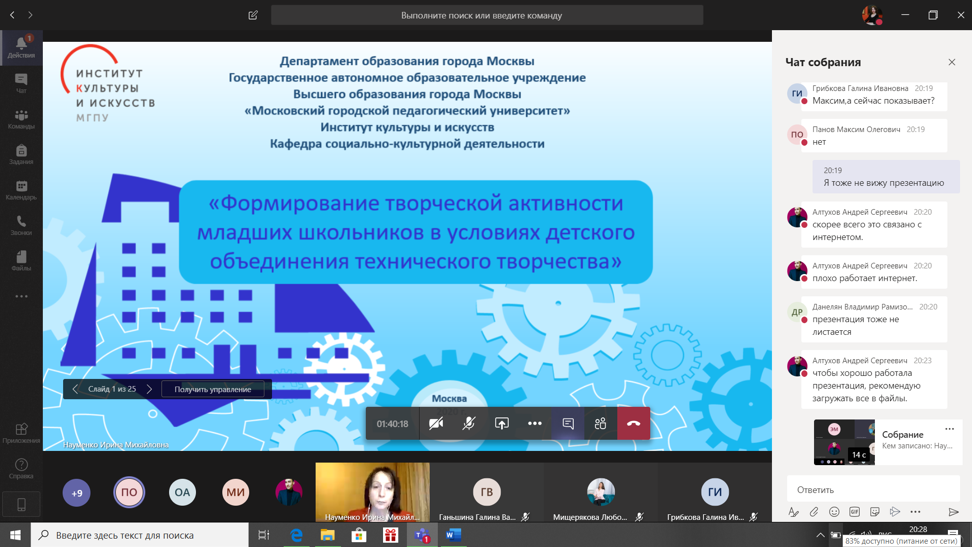Click the meet now icon in compose
The height and width of the screenshot is (547, 972).
pos(895,512)
